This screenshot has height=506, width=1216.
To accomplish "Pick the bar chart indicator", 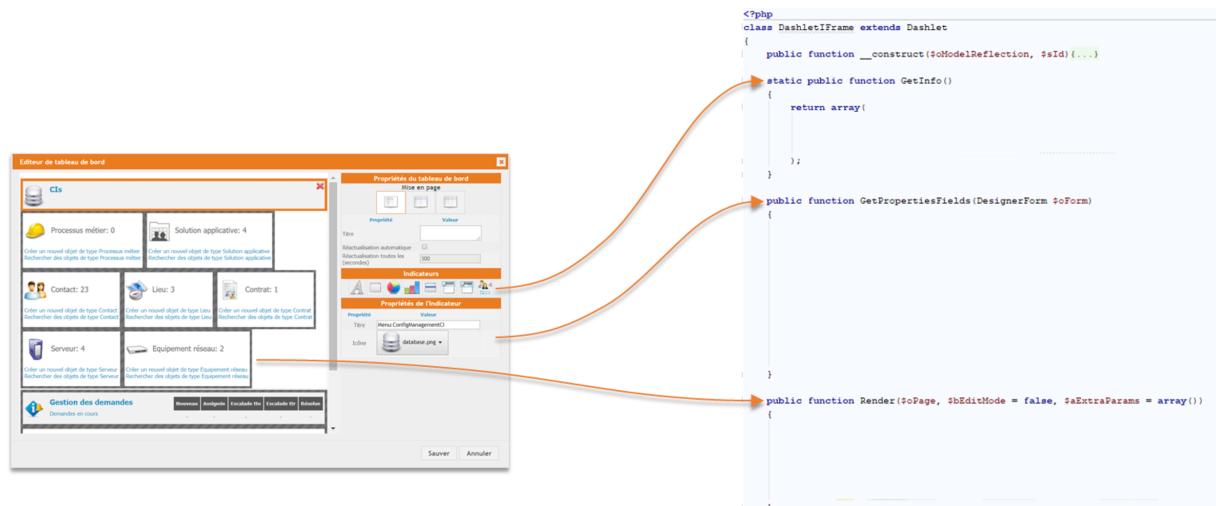I will coord(412,288).
